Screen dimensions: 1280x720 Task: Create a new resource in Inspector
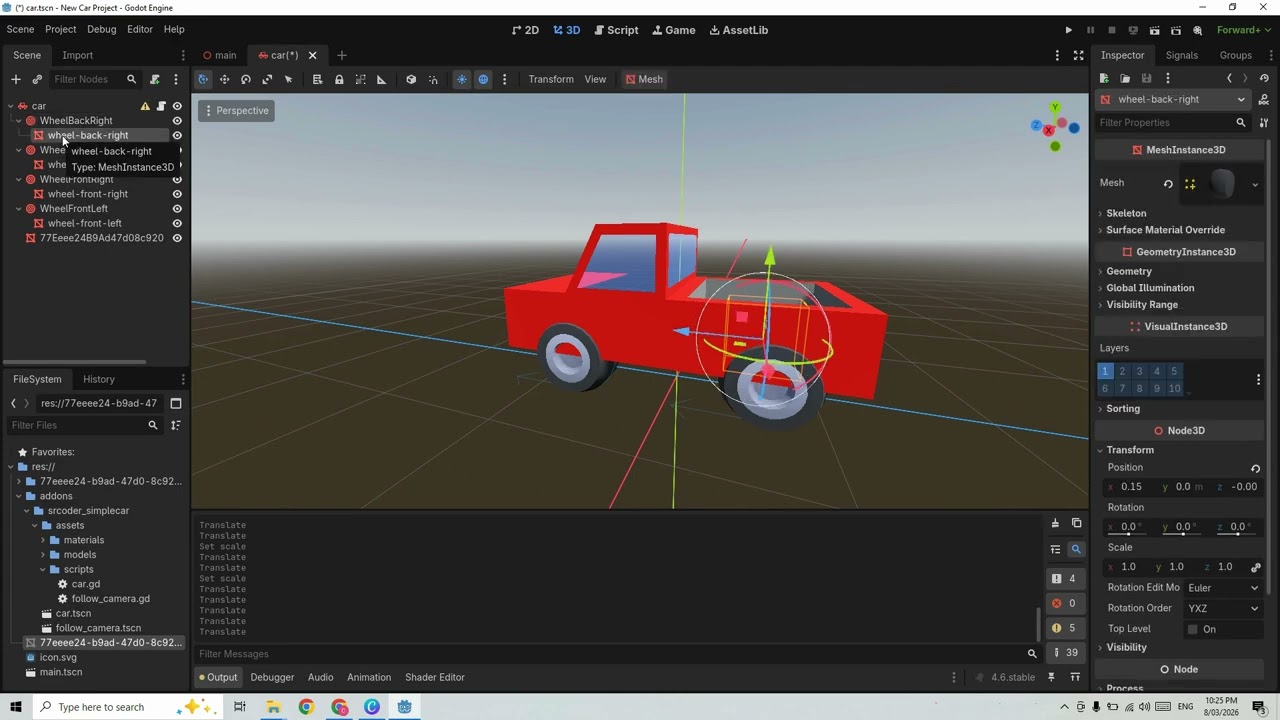(x=1104, y=78)
